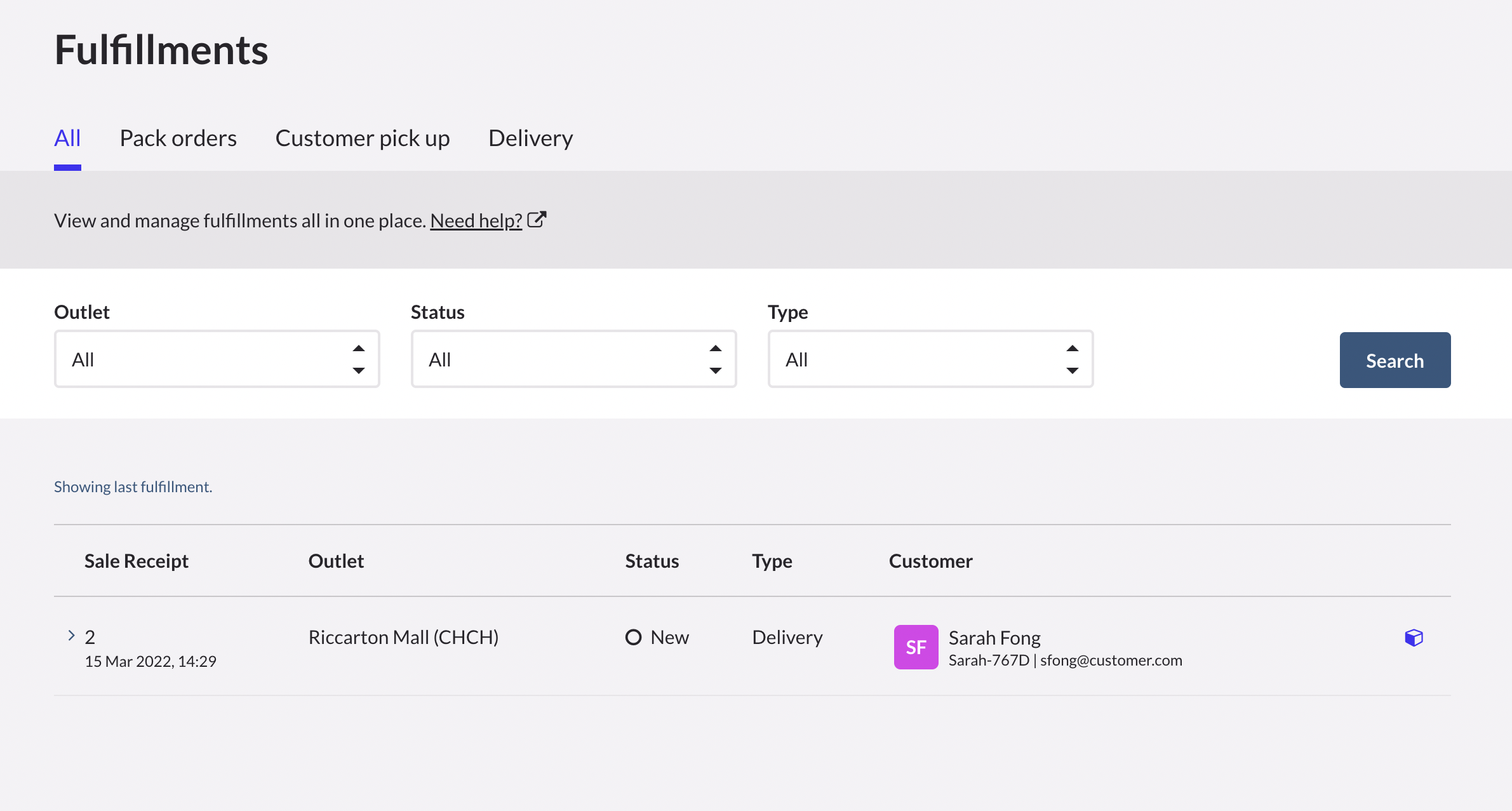Click the SF customer avatar badge
This screenshot has width=1512, height=811.
tap(916, 647)
